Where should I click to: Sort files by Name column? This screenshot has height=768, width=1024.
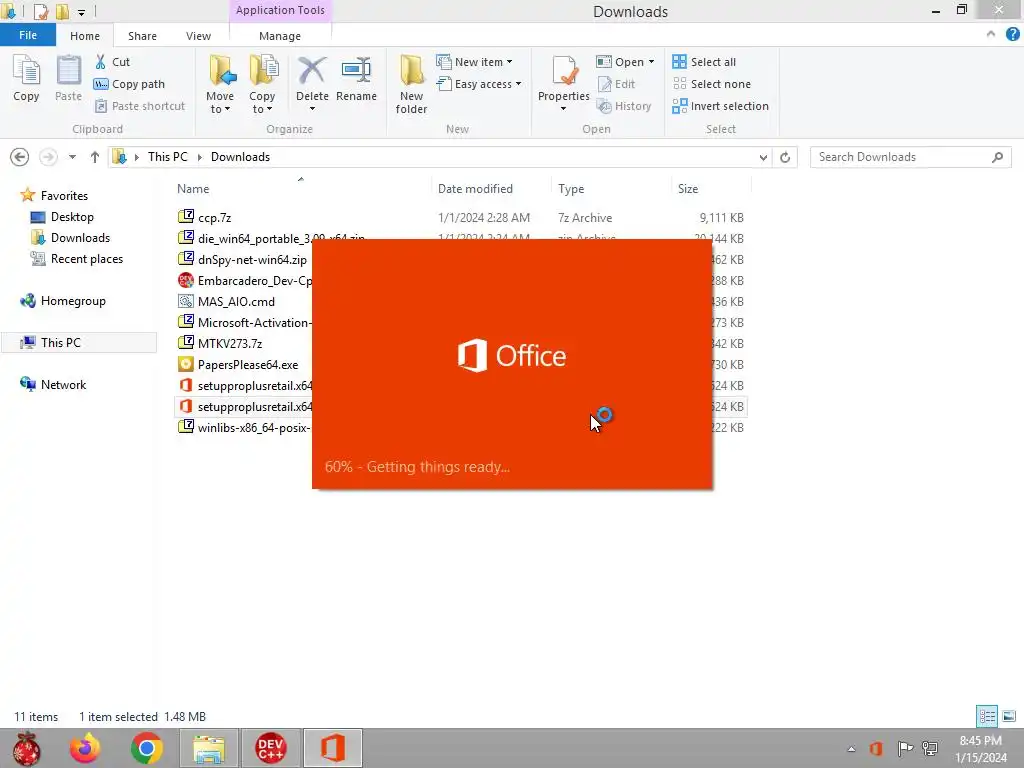(x=193, y=189)
